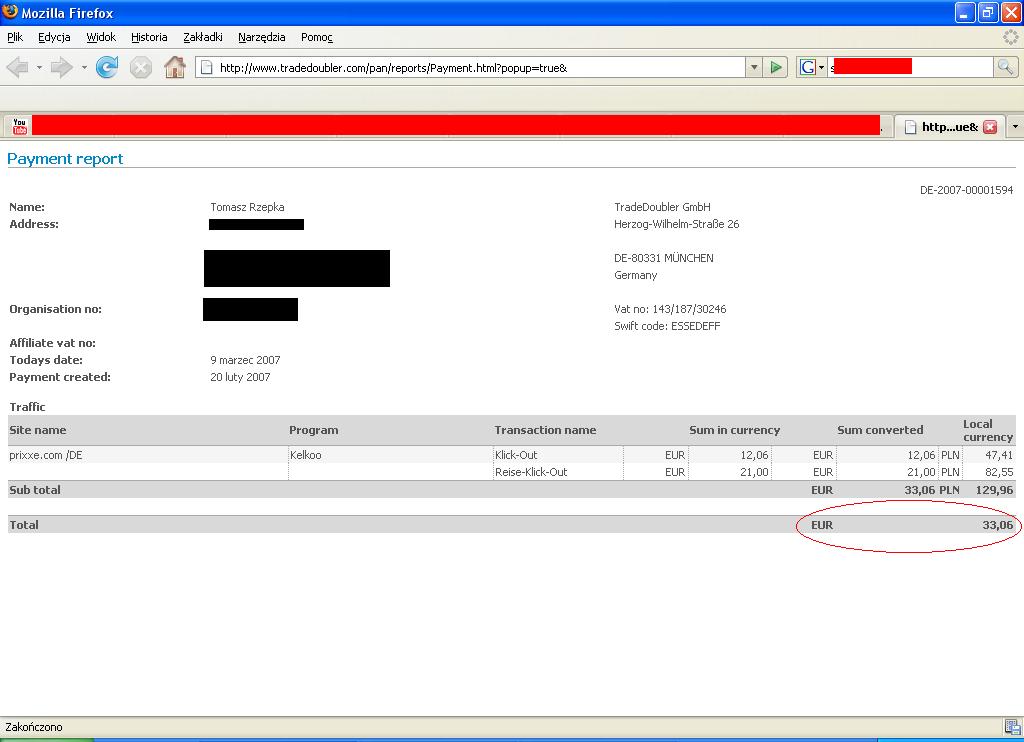The width and height of the screenshot is (1024, 742).
Task: Open the Pomoc menu
Action: pos(317,37)
